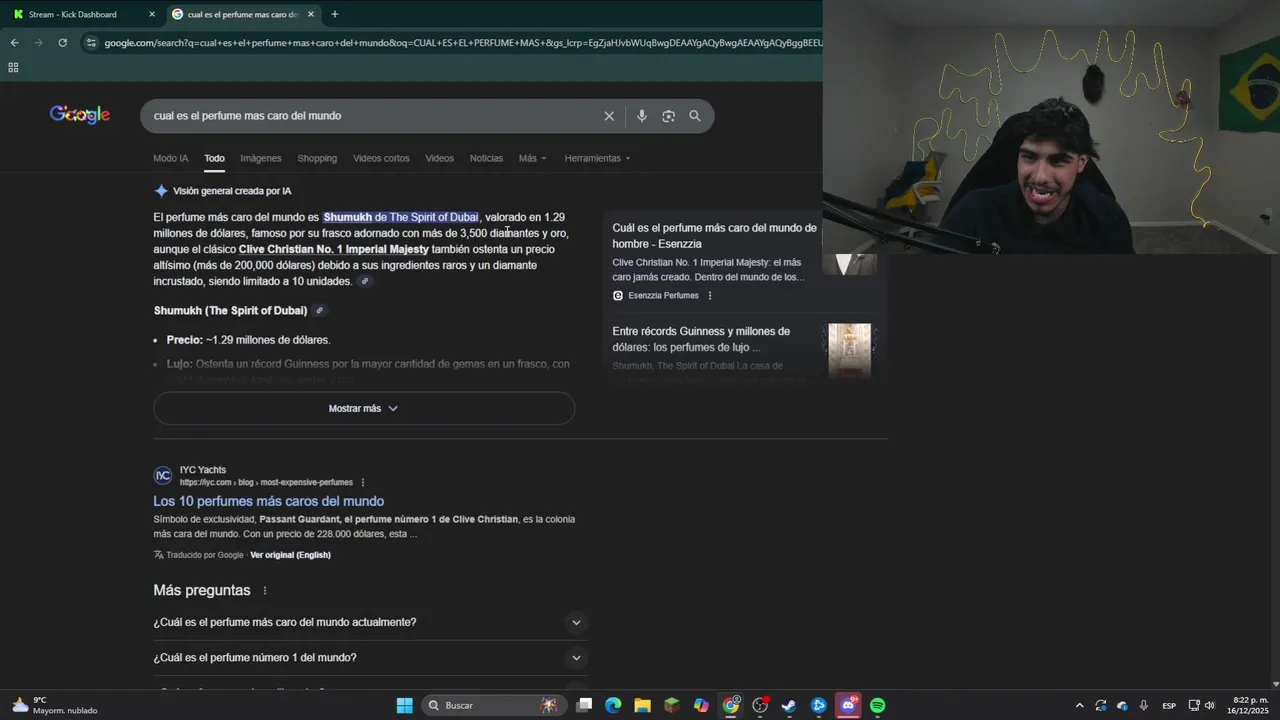Select the Videos search tab
The width and height of the screenshot is (1280, 720).
point(439,158)
